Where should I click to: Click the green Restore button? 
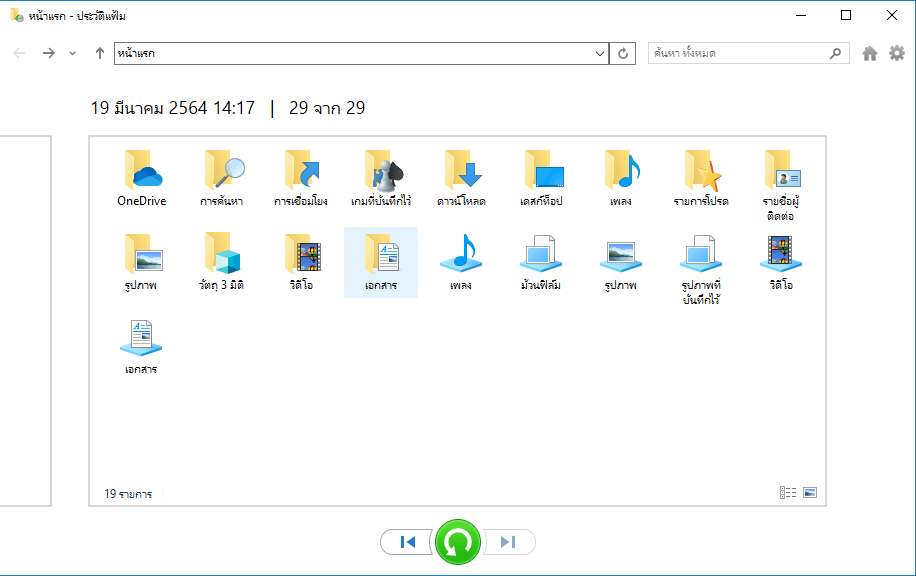point(458,542)
